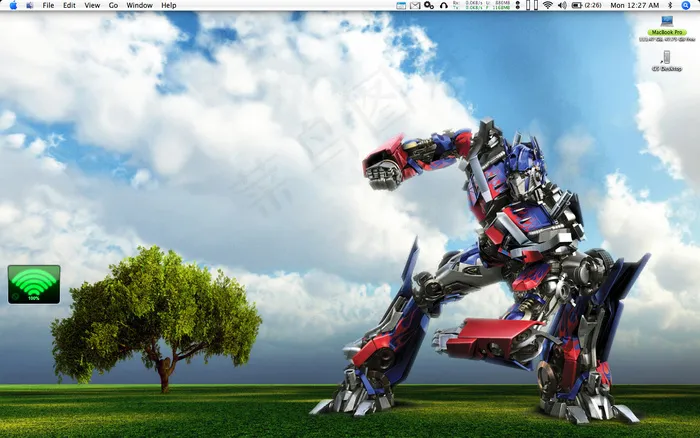Click the (2:26) battery time remaining
Screen dimensions: 700x438
[x=593, y=5]
